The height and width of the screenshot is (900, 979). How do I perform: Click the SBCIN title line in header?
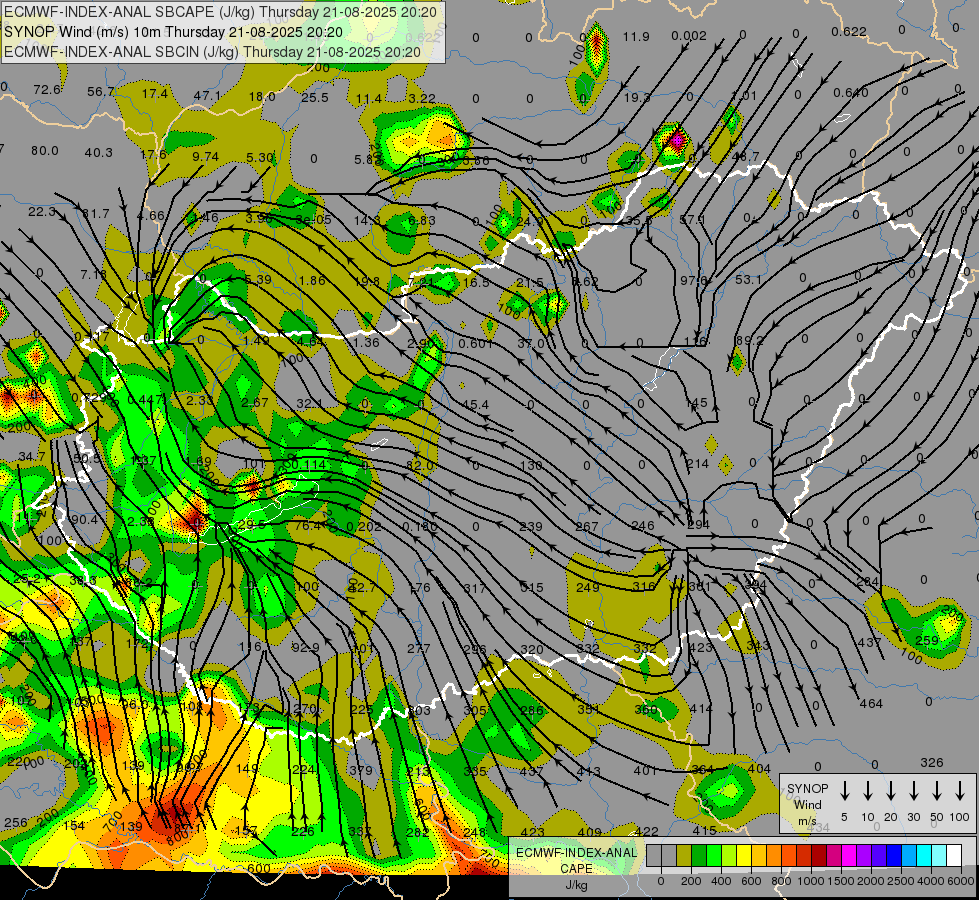click(212, 52)
